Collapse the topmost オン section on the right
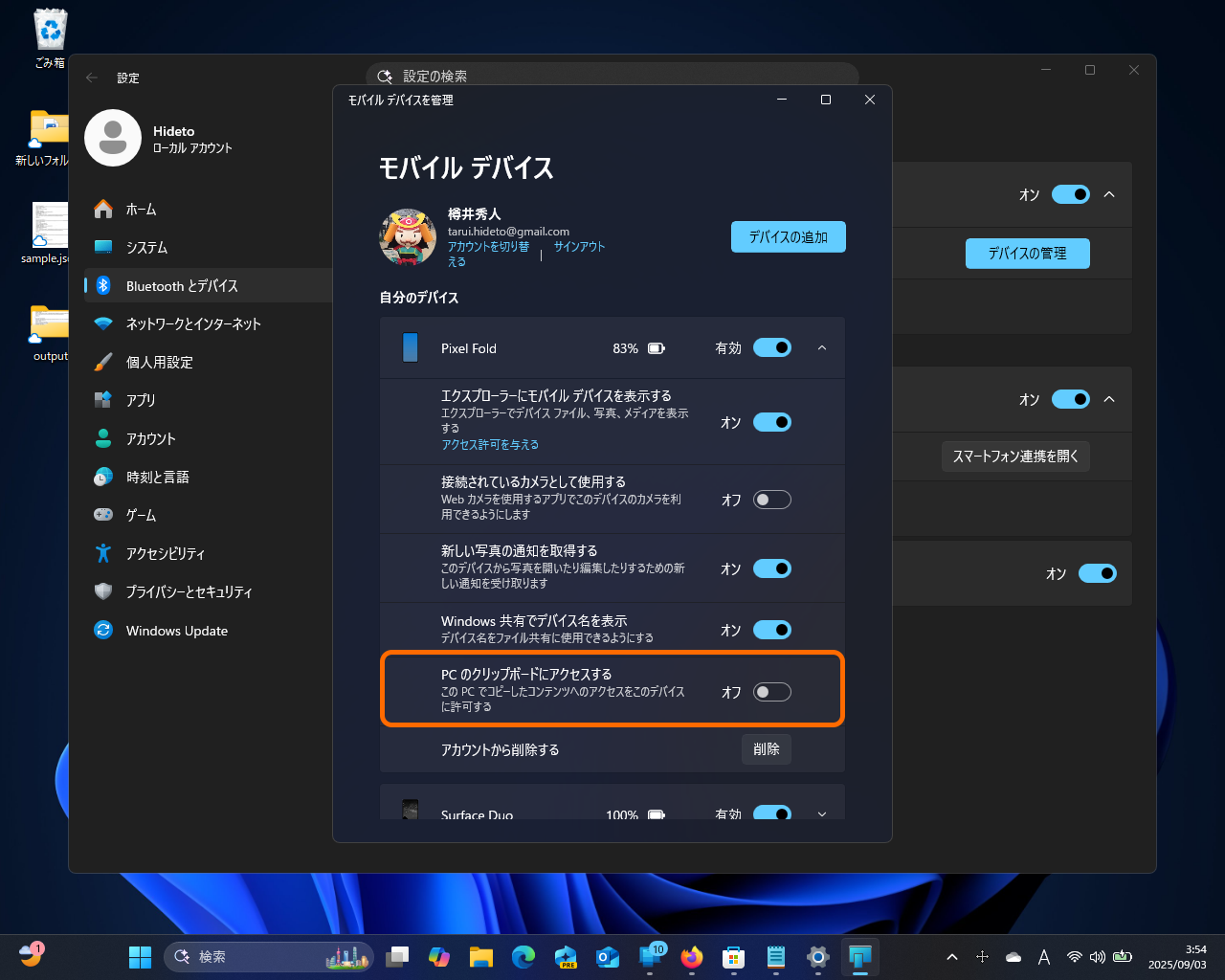The height and width of the screenshot is (980, 1225). point(1110,194)
